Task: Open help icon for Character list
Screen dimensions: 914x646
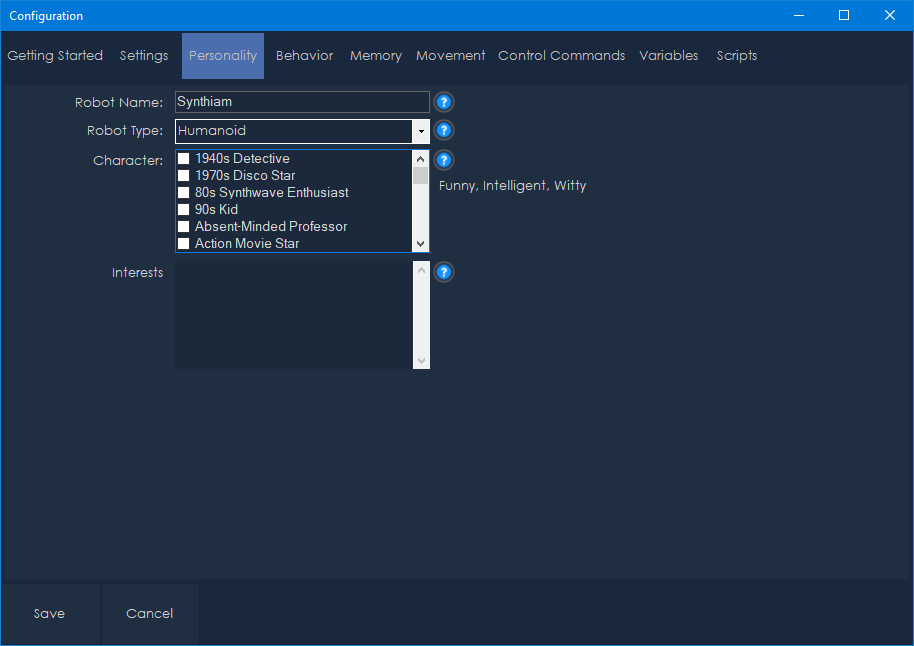Action: tap(444, 160)
